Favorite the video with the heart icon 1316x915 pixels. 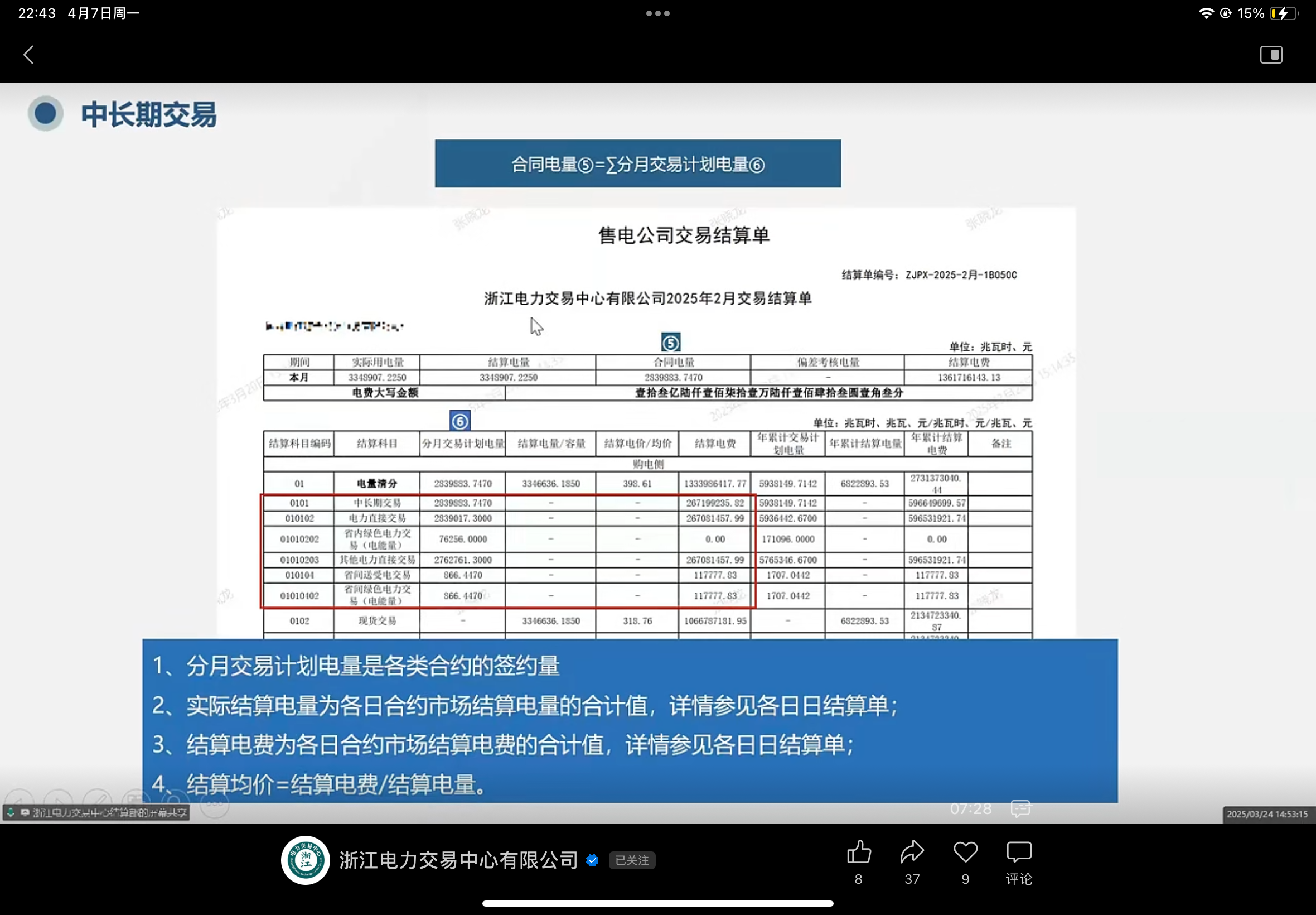coord(965,852)
